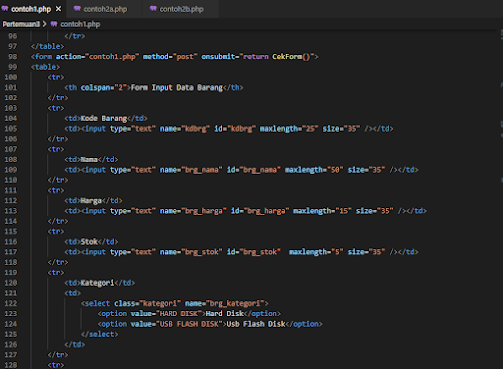Click the CekForm() function call text

291,57
